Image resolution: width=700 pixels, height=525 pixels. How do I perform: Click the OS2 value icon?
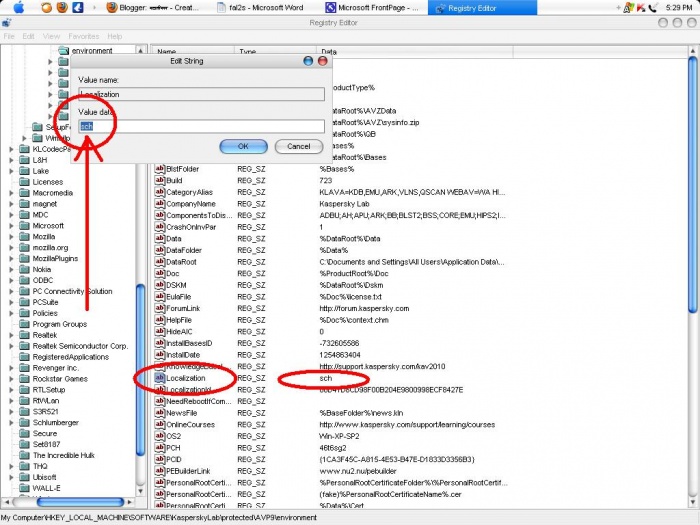[x=159, y=436]
